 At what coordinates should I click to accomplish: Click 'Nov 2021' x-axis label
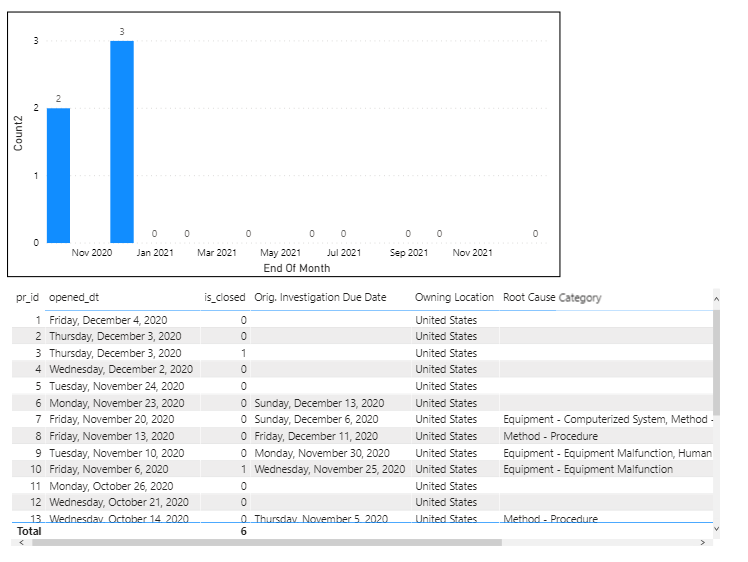click(473, 253)
